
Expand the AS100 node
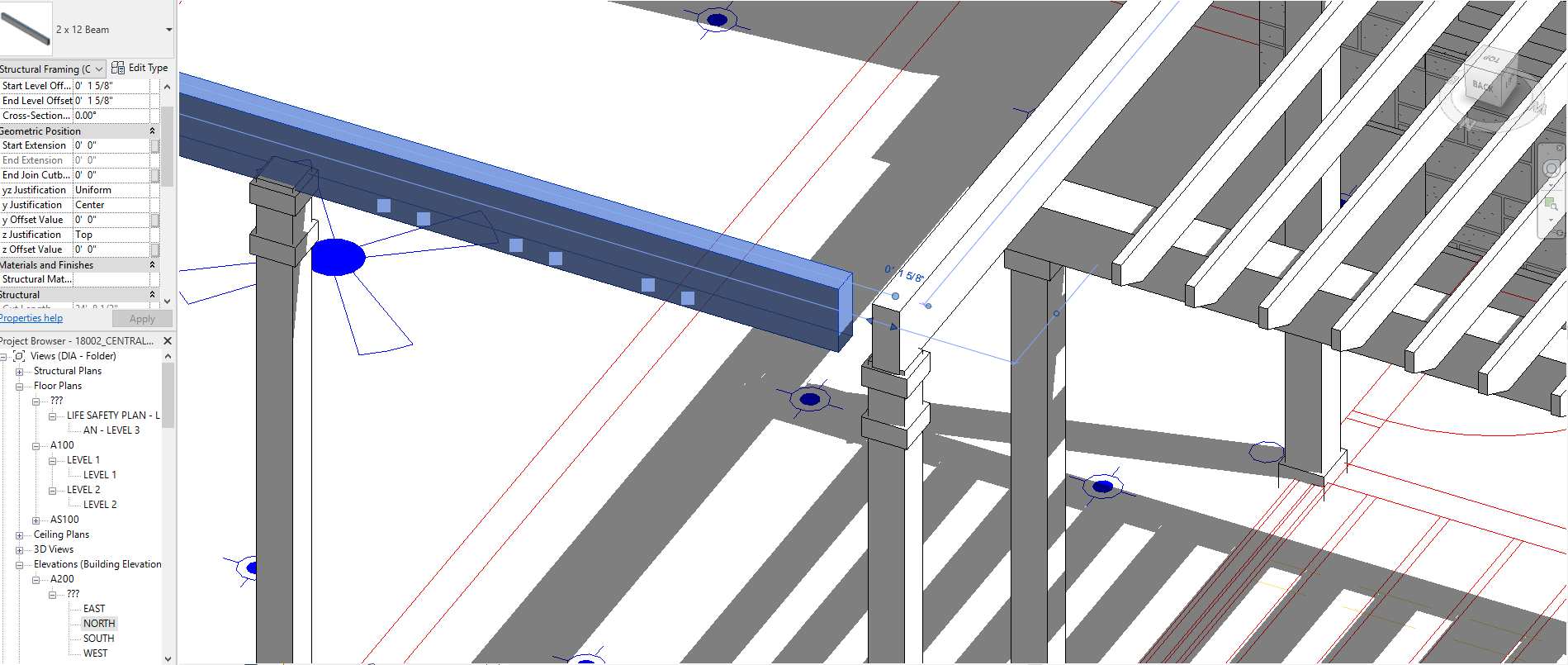tap(36, 520)
